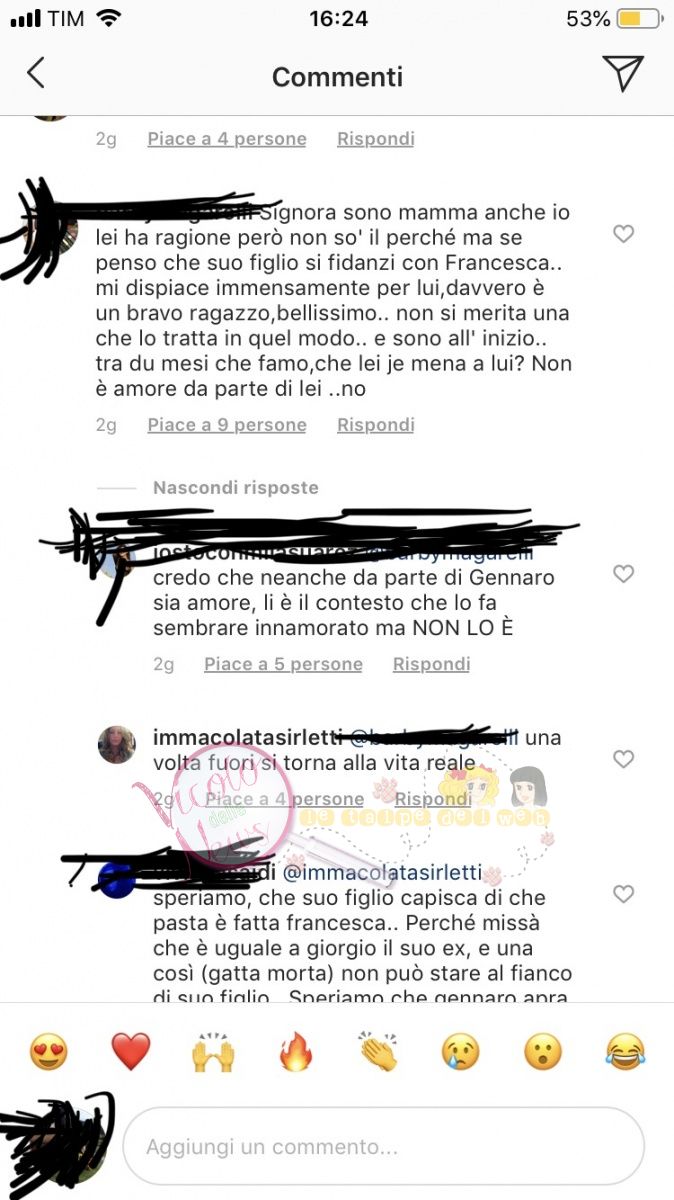Like the 'Signora sono mamma' comment

(x=623, y=234)
